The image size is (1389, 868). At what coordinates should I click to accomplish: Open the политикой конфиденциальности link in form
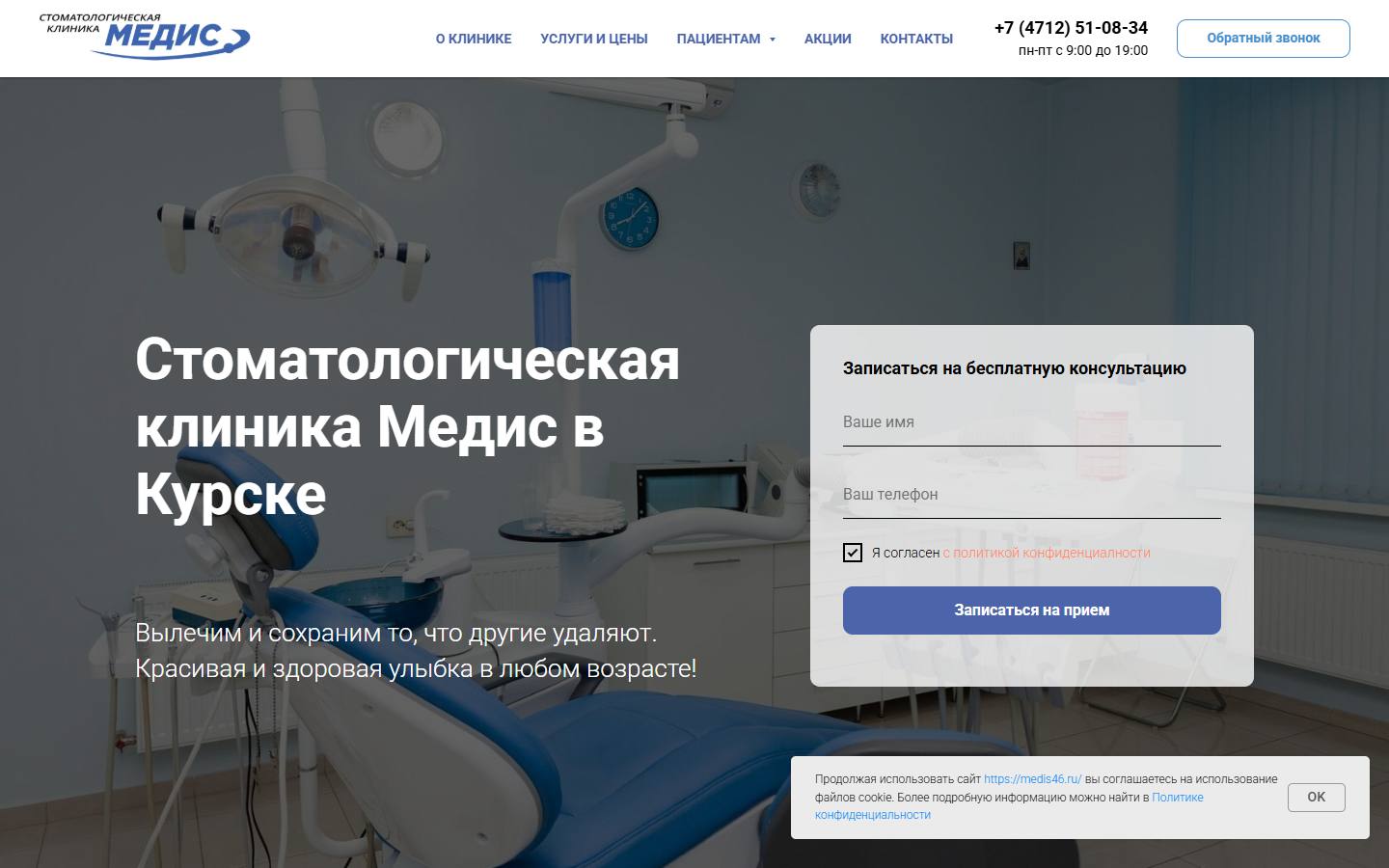[1047, 553]
